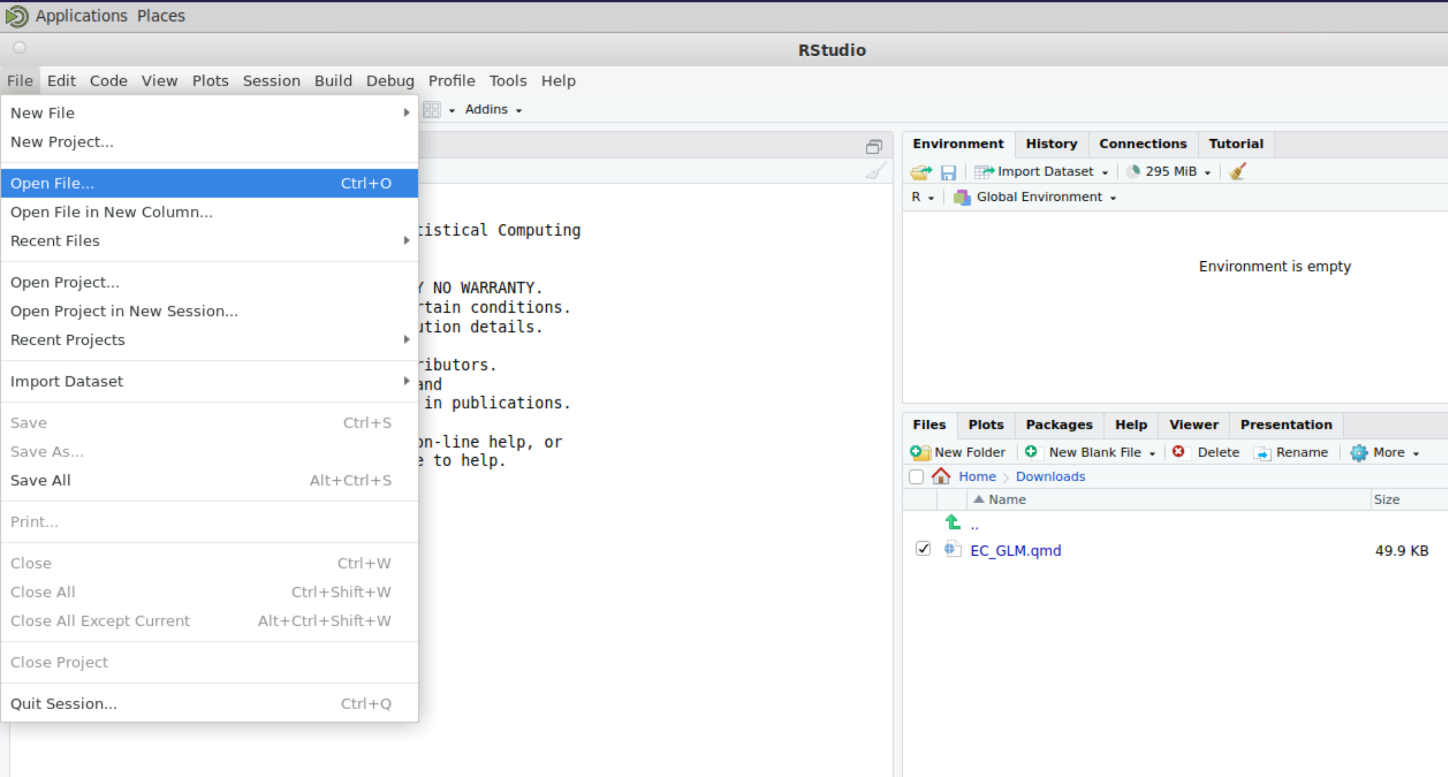Switch to the Connections tab
Viewport: 1448px width, 777px height.
pos(1142,144)
